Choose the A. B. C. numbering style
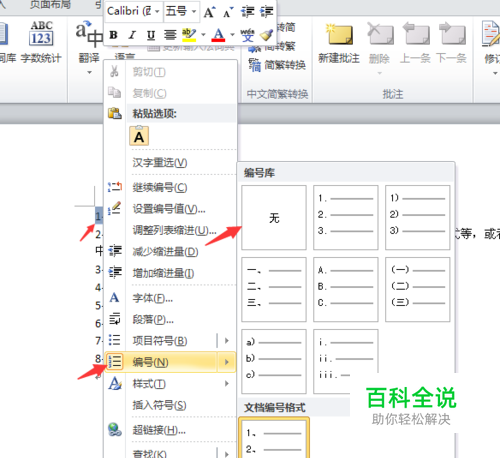 point(346,289)
